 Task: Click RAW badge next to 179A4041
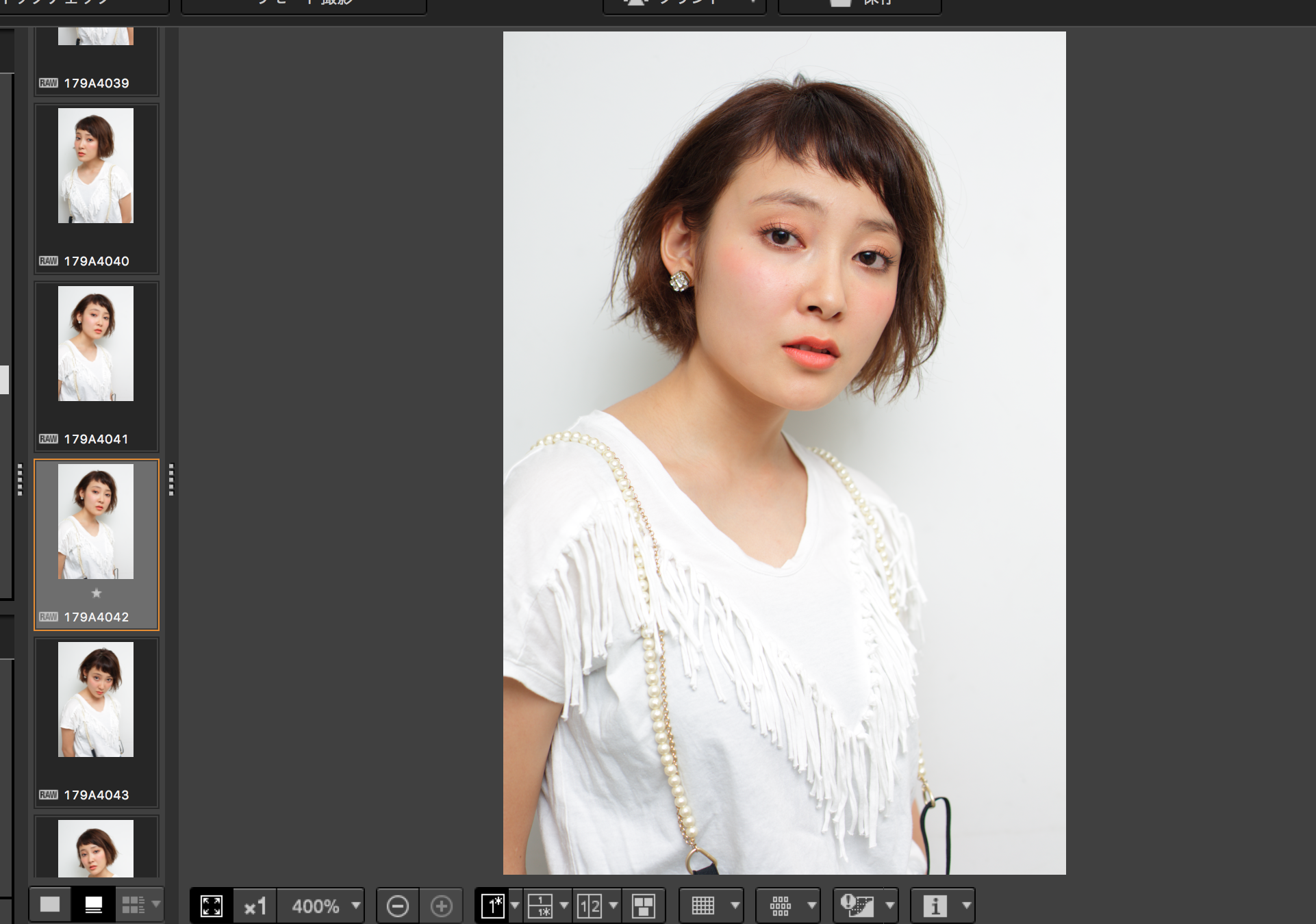coord(49,439)
